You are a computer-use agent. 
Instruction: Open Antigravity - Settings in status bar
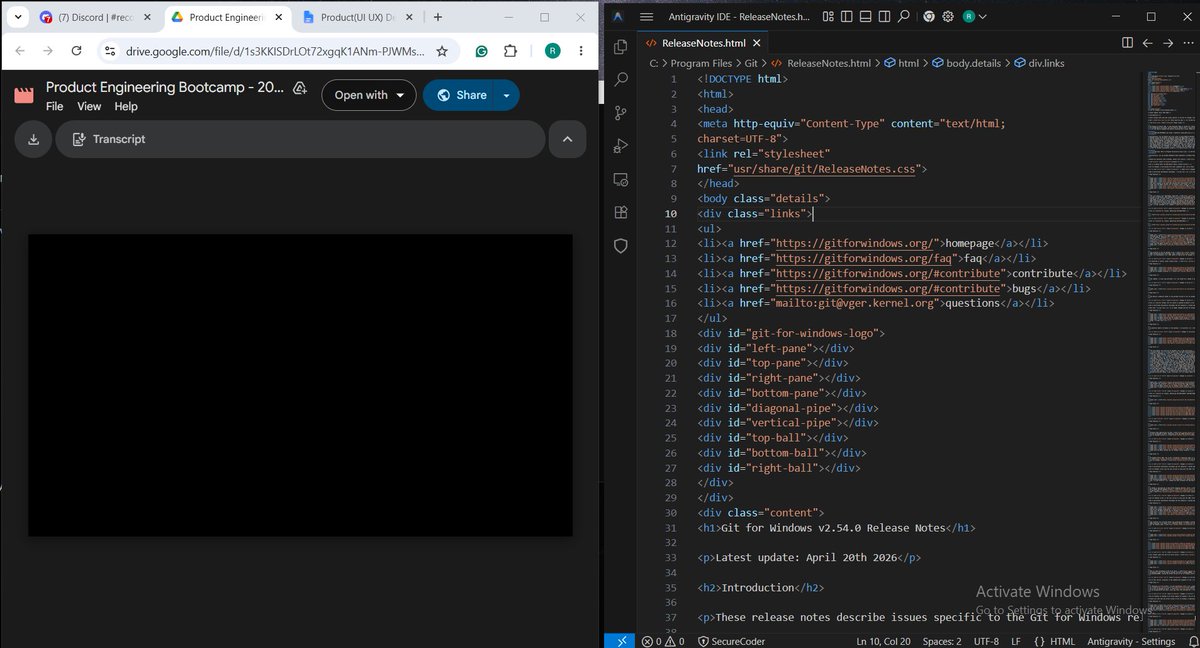tap(1131, 641)
